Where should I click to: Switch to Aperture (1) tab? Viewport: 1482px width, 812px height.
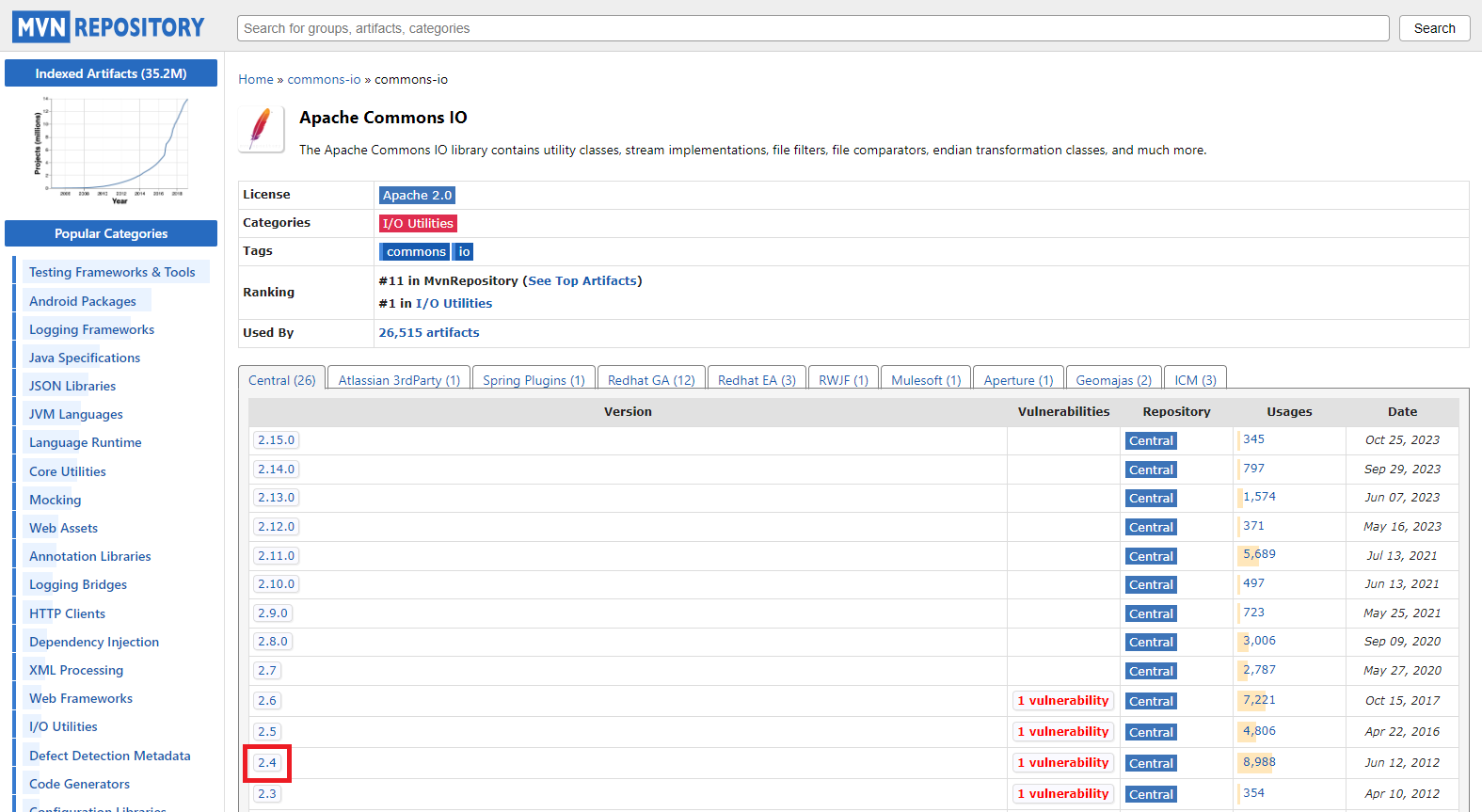pyautogui.click(x=1018, y=379)
